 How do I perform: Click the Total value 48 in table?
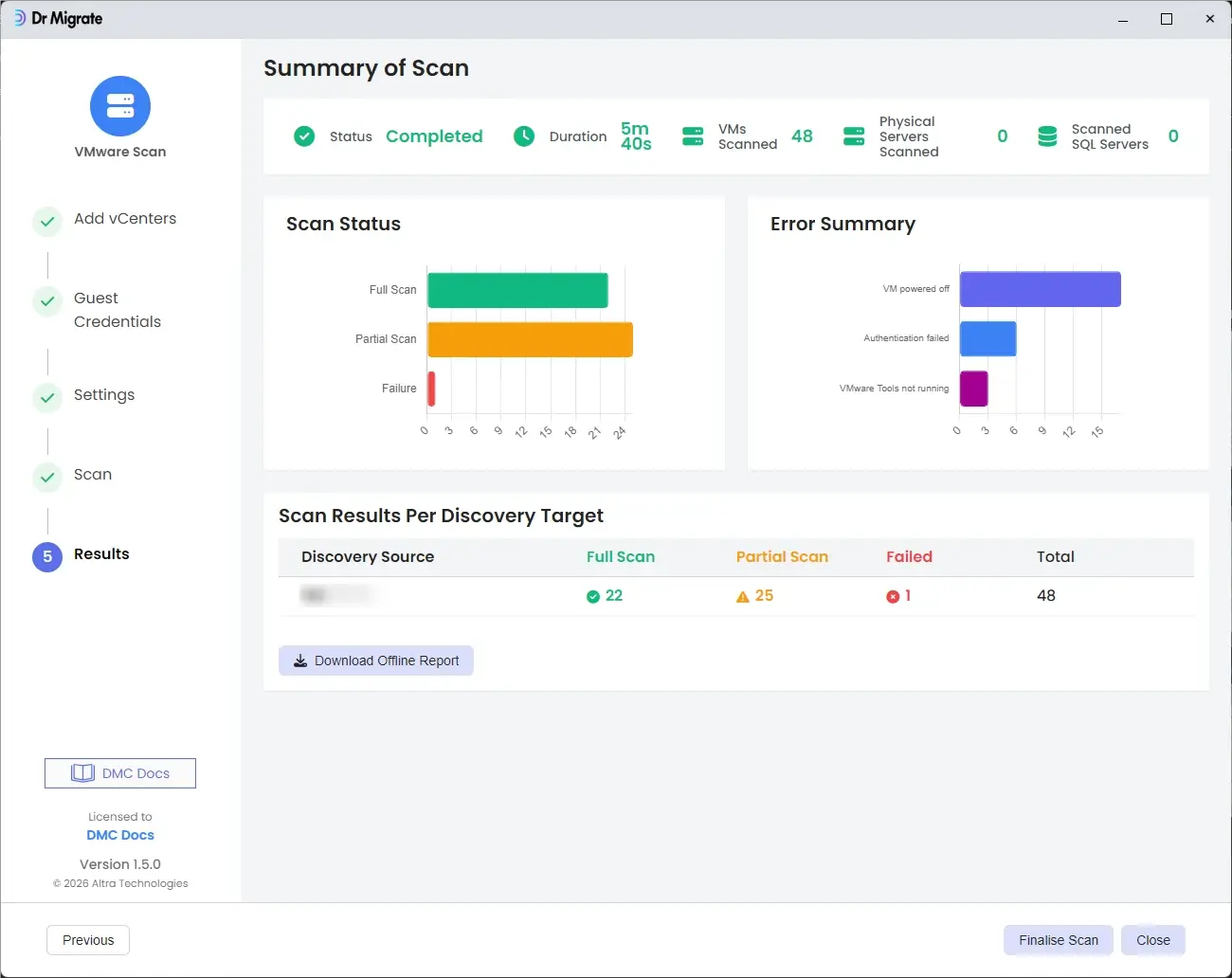click(x=1046, y=596)
